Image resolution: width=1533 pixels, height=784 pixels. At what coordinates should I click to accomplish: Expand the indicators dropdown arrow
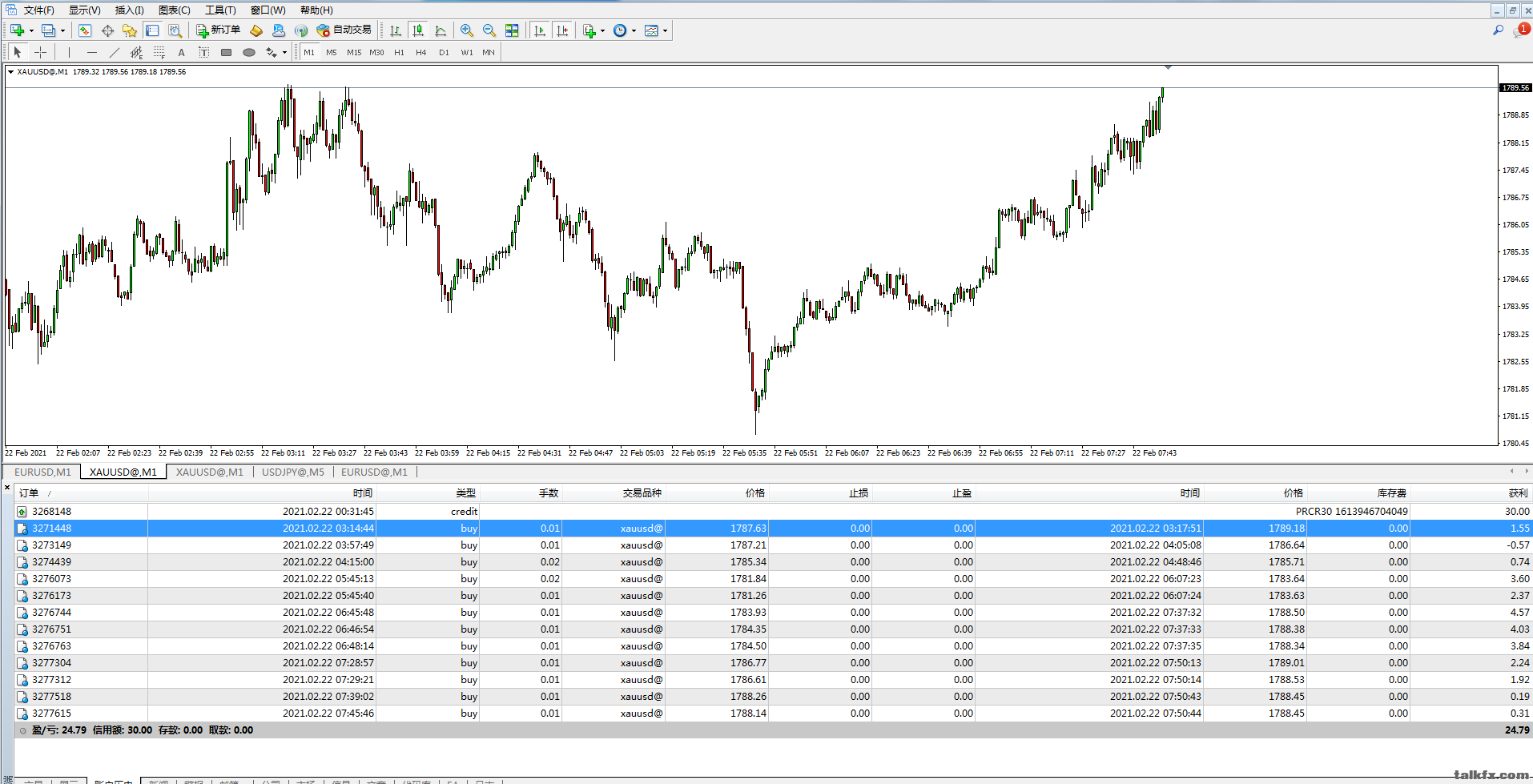pyautogui.click(x=602, y=30)
